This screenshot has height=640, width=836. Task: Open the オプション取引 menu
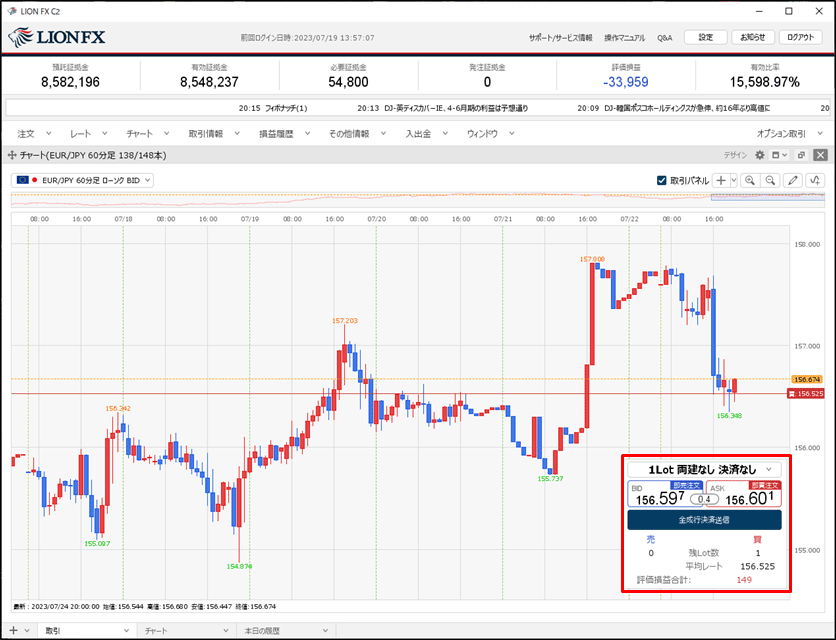(790, 133)
